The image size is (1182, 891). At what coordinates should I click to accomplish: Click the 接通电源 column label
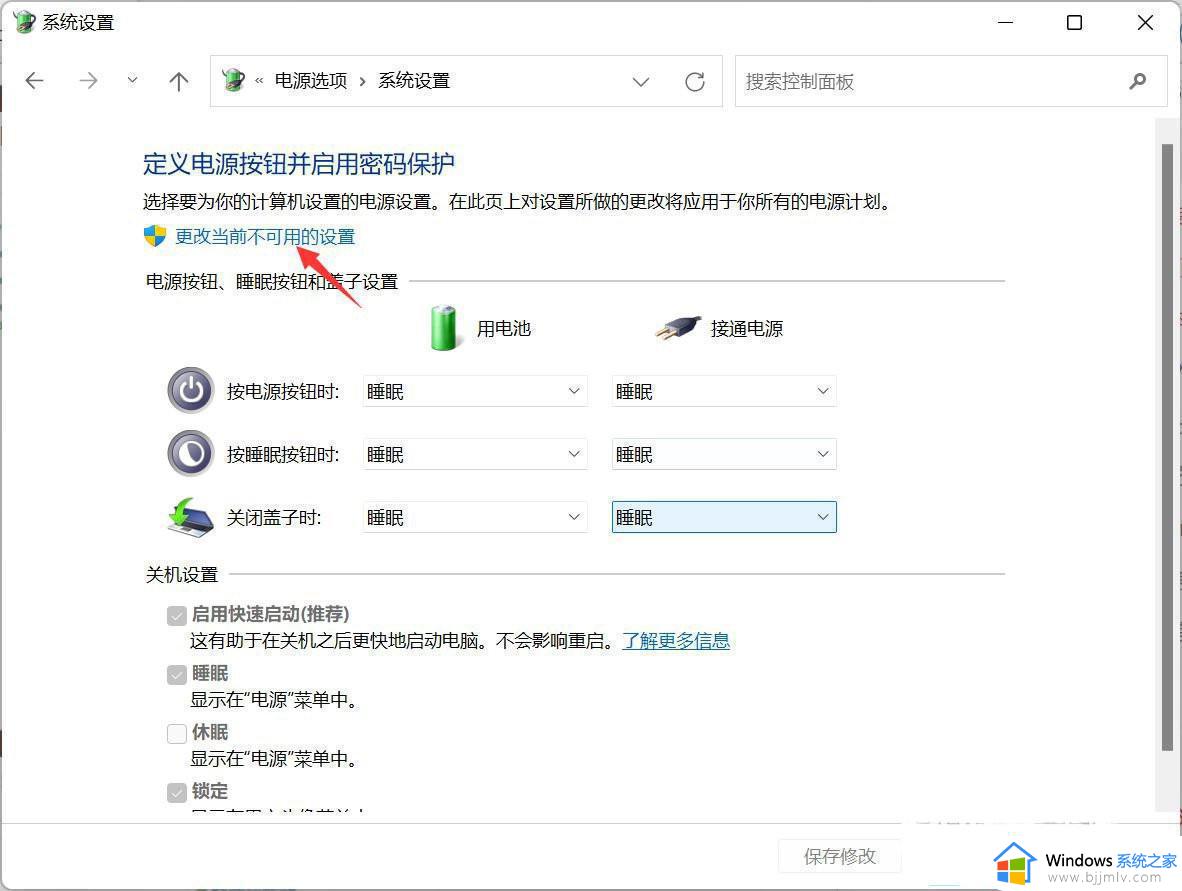746,329
